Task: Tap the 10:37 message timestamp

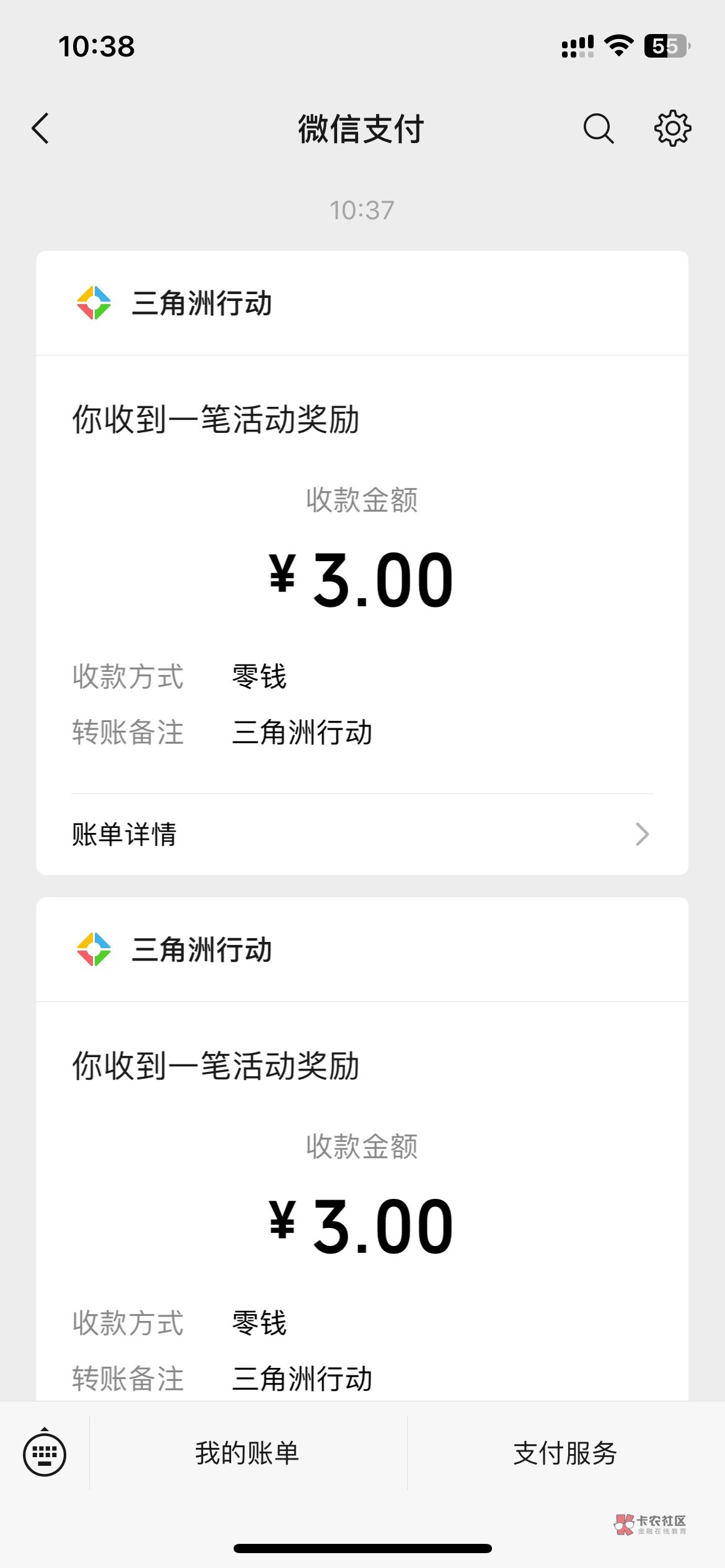Action: click(x=362, y=211)
